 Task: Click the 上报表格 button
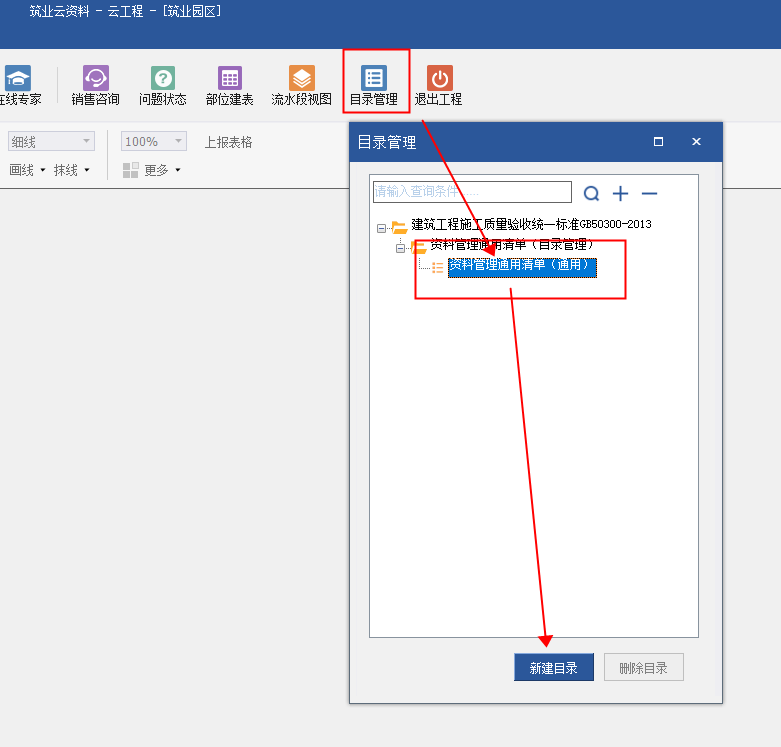click(229, 142)
